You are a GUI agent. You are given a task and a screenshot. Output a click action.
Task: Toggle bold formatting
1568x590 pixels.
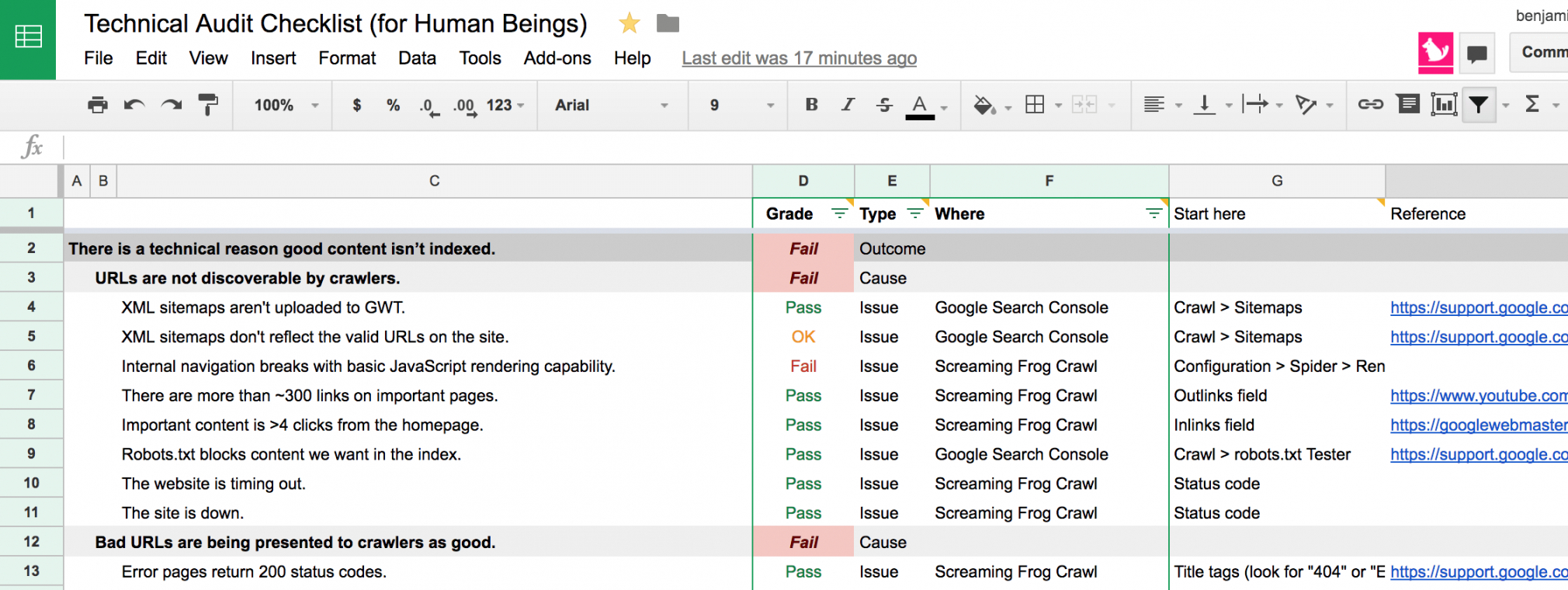click(811, 105)
